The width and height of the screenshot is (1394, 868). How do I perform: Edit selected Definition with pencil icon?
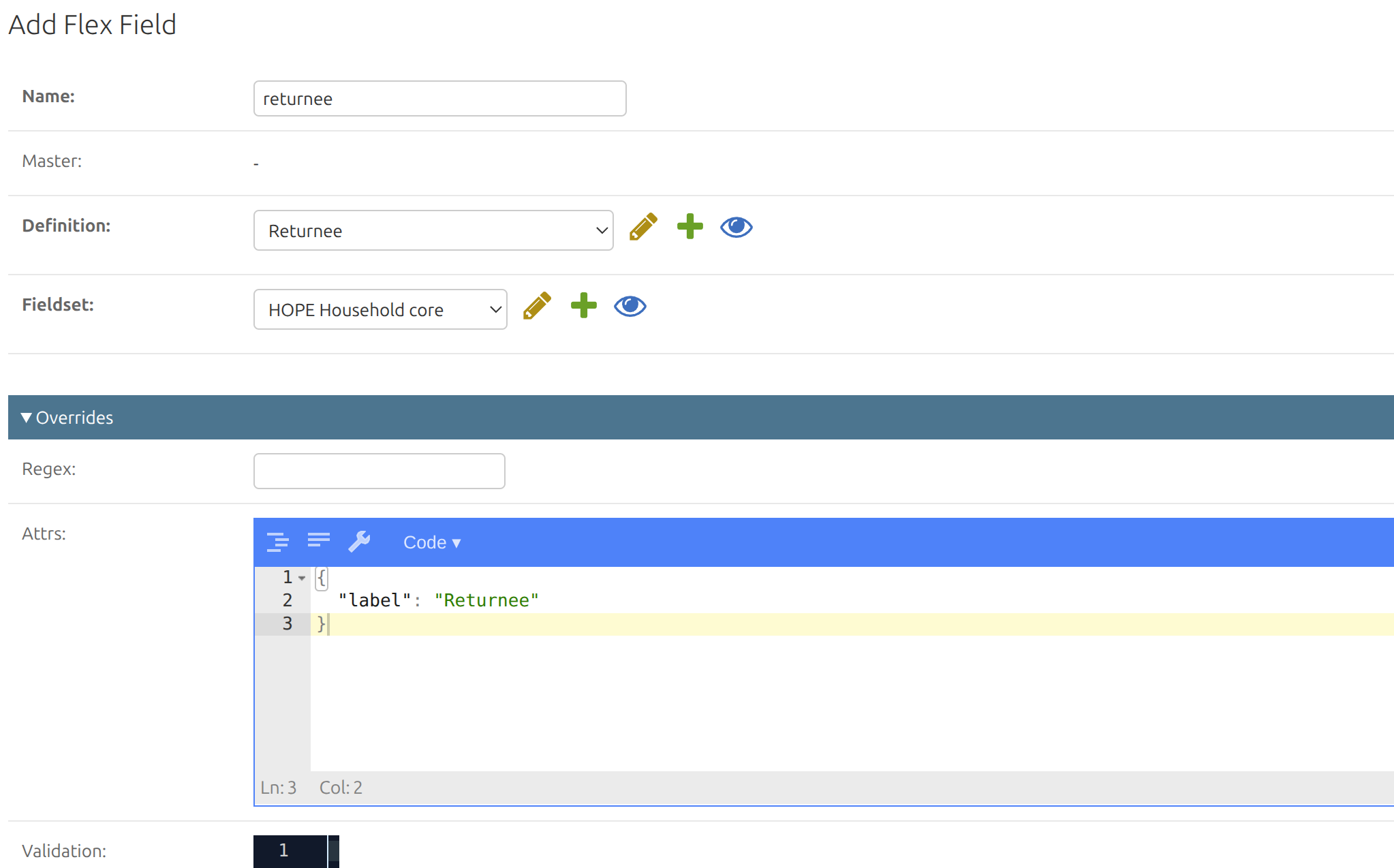(x=643, y=227)
